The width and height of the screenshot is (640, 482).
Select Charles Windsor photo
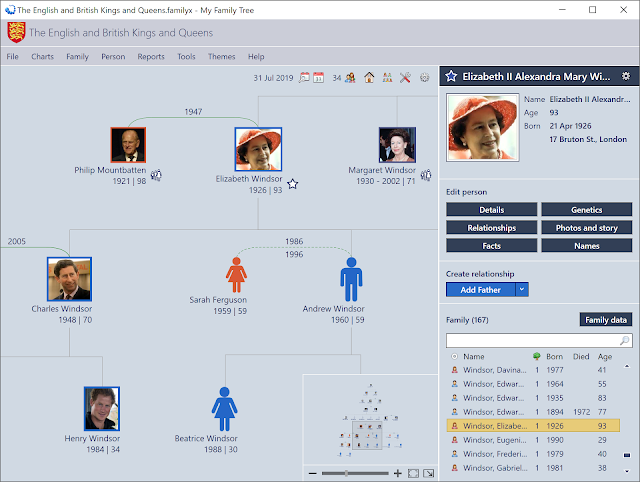tap(69, 279)
